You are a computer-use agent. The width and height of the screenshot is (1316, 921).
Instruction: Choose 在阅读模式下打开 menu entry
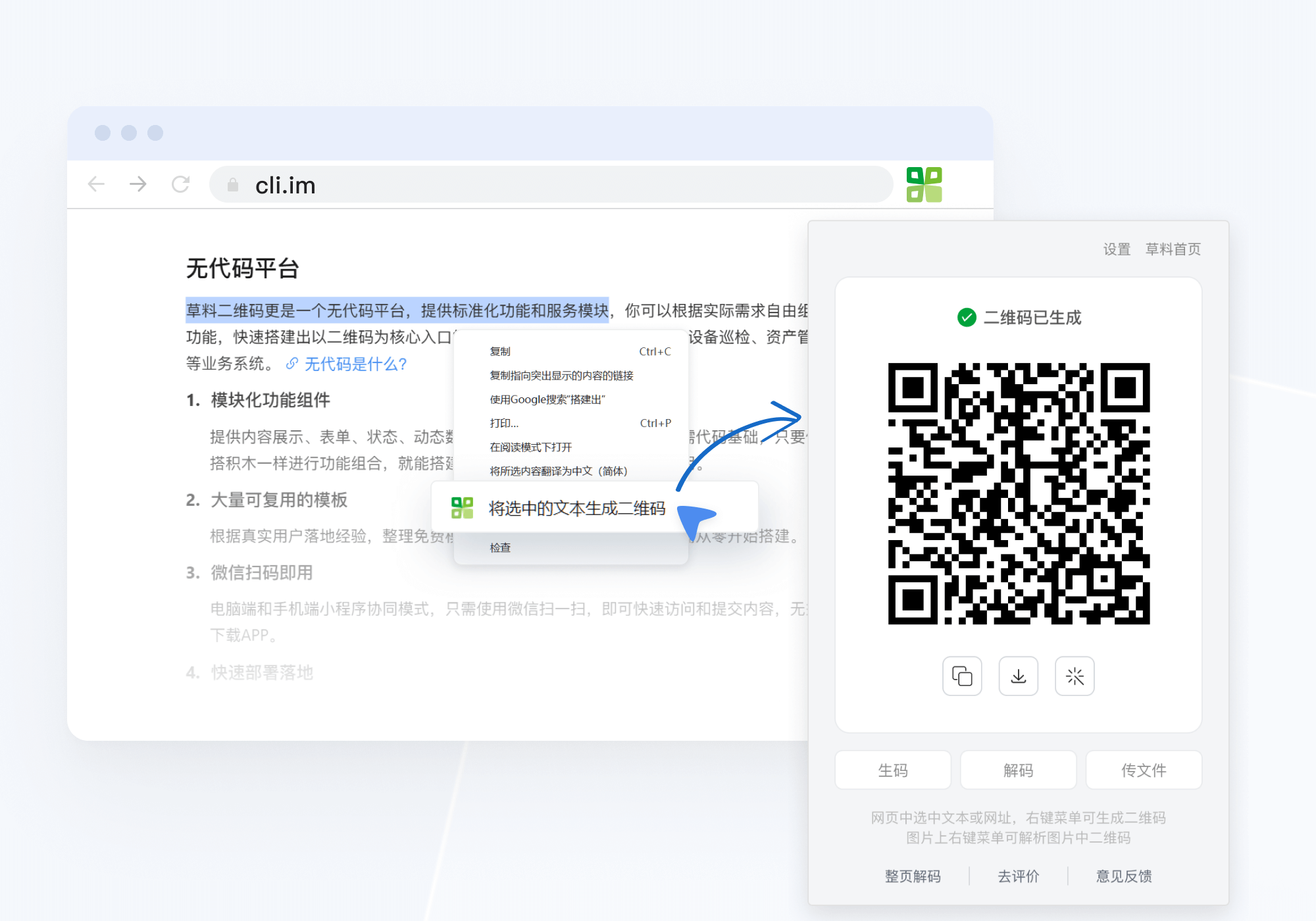pos(530,447)
